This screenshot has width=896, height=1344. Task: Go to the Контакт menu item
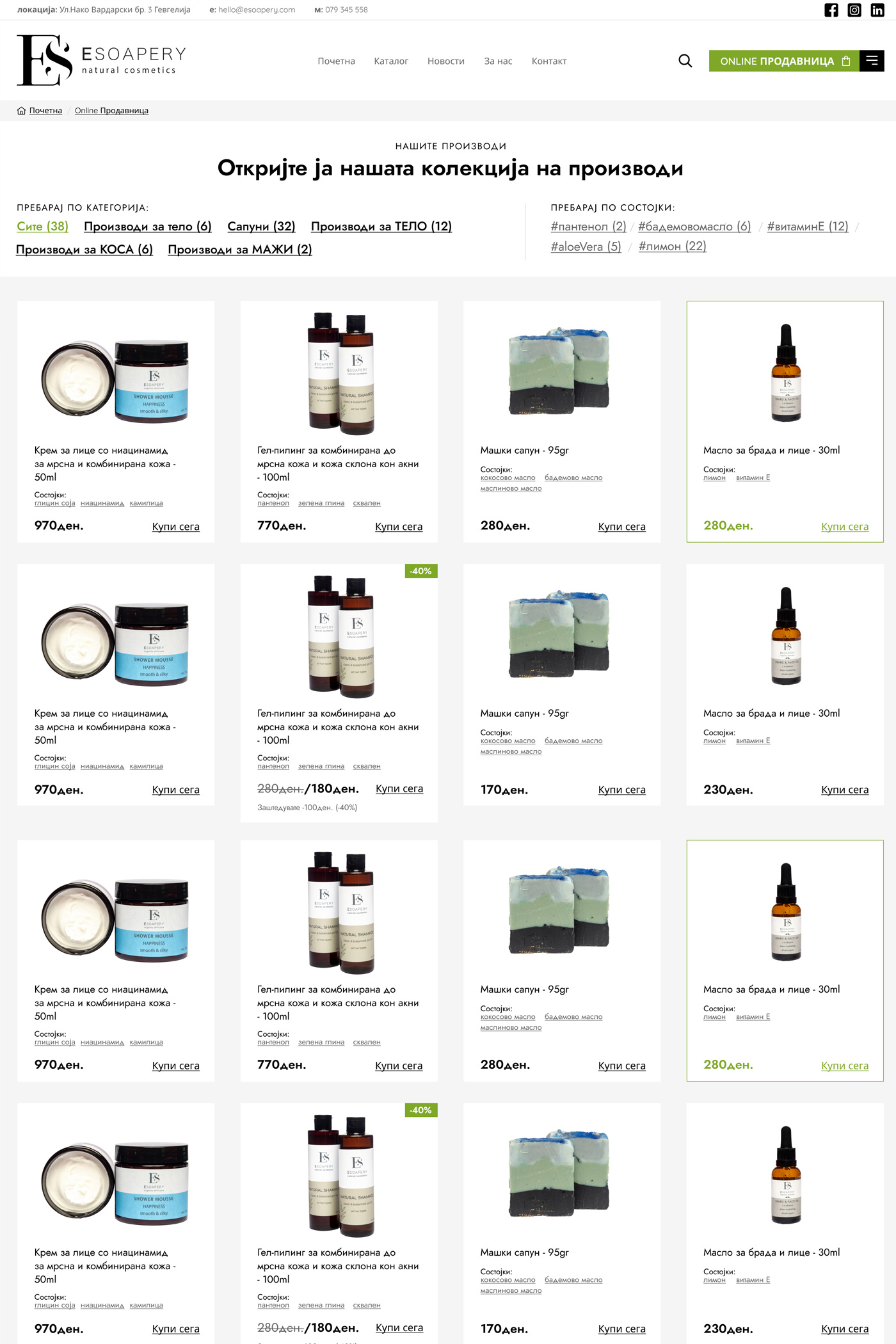click(x=549, y=61)
